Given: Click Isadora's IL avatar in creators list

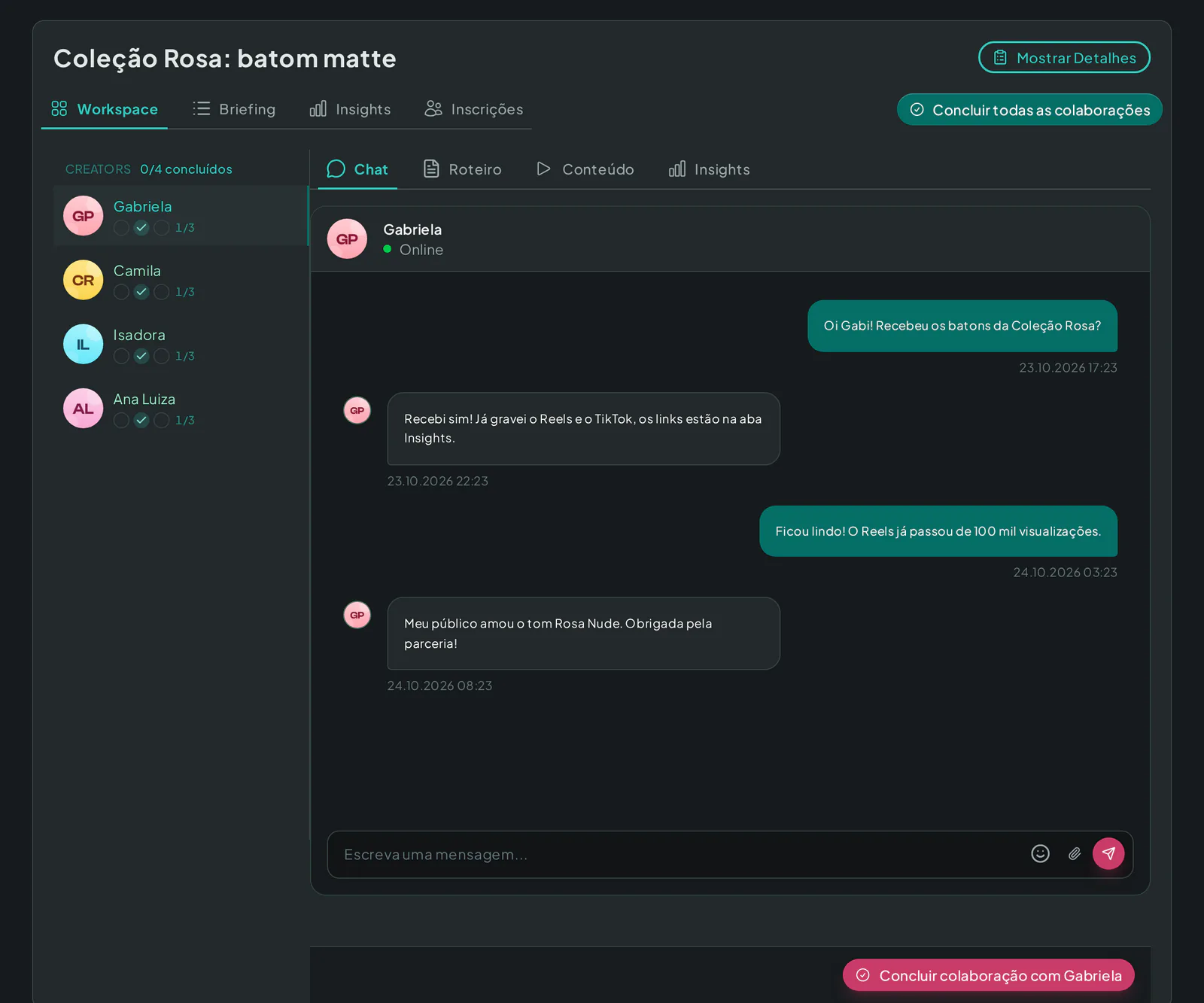Looking at the screenshot, I should [83, 344].
